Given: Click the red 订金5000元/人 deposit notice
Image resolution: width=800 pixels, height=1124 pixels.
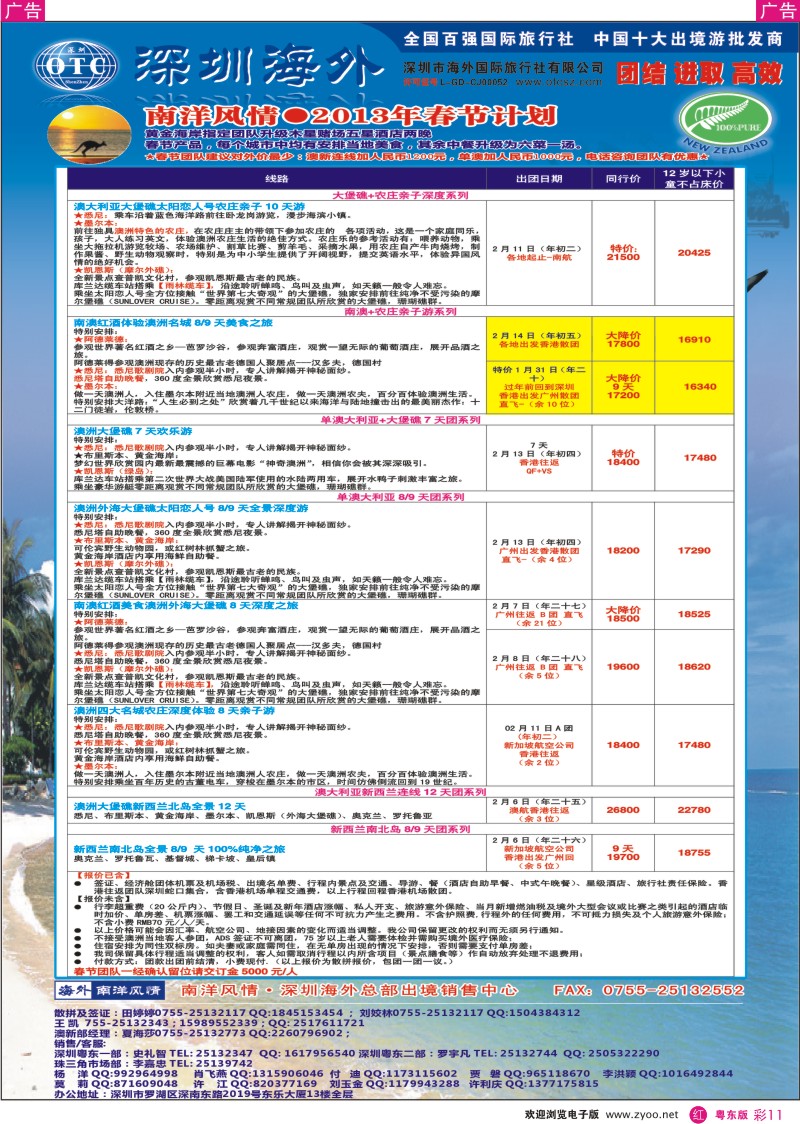Looking at the screenshot, I should pyautogui.click(x=185, y=972).
